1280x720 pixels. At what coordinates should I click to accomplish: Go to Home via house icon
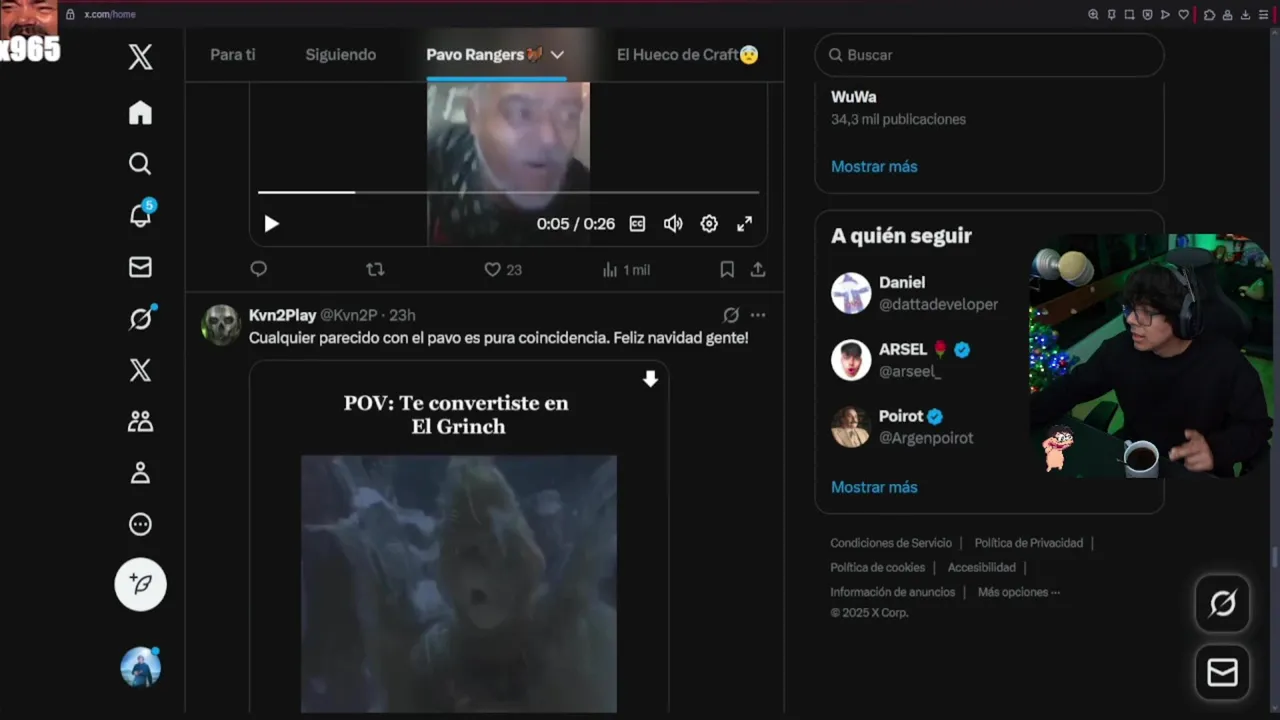coord(140,113)
